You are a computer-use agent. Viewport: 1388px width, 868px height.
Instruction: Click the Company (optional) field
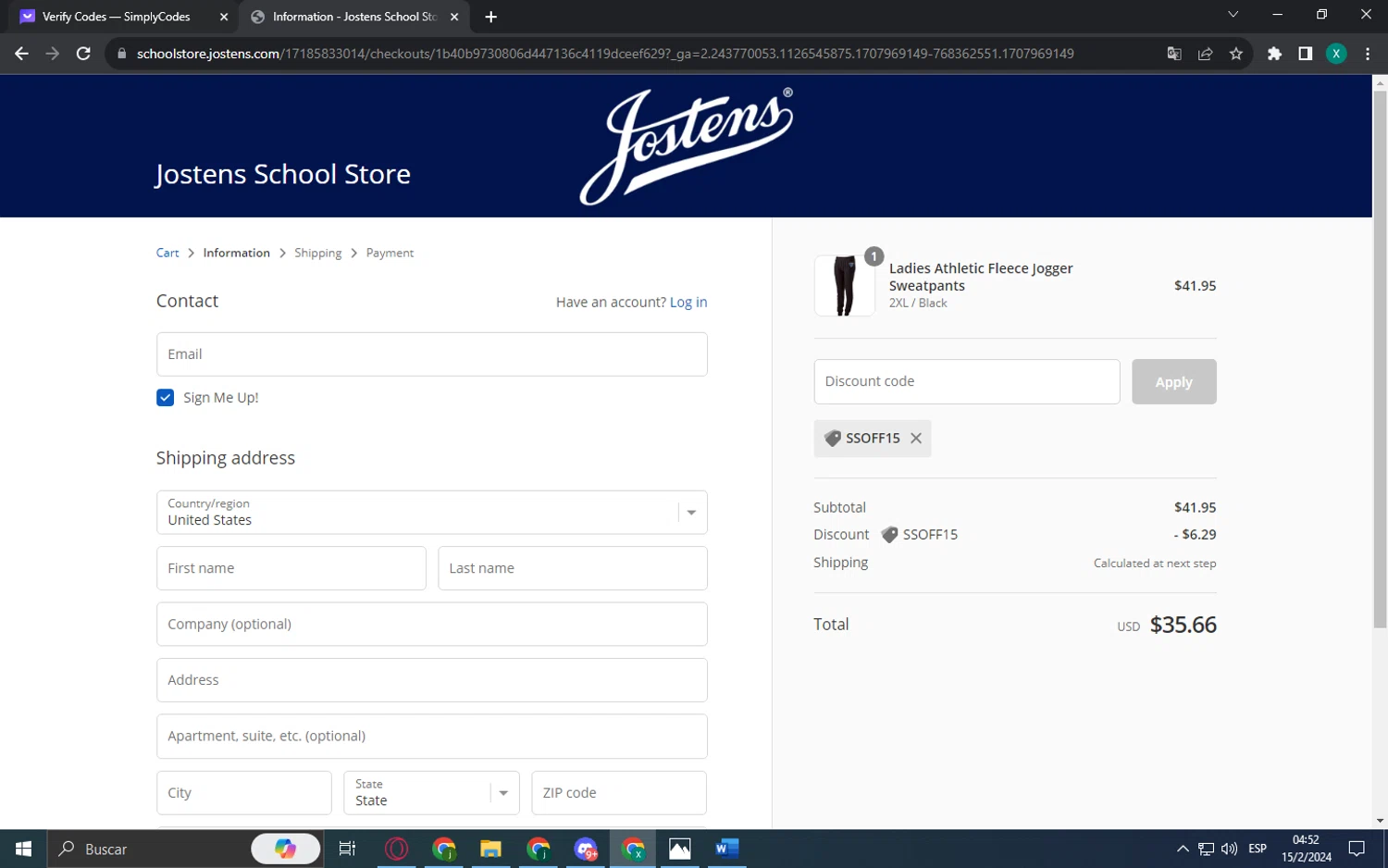click(x=432, y=624)
